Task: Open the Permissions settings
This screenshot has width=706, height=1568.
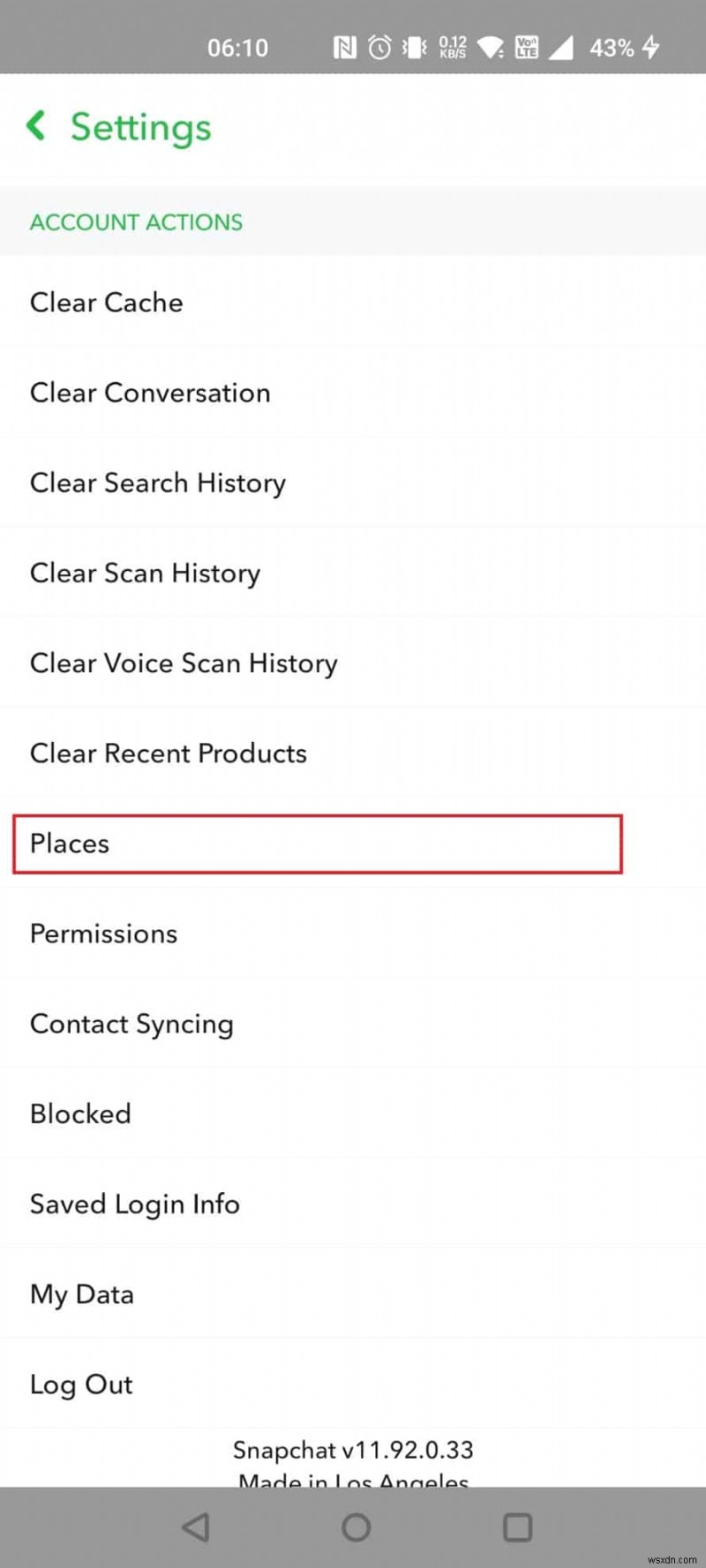Action: (x=104, y=934)
